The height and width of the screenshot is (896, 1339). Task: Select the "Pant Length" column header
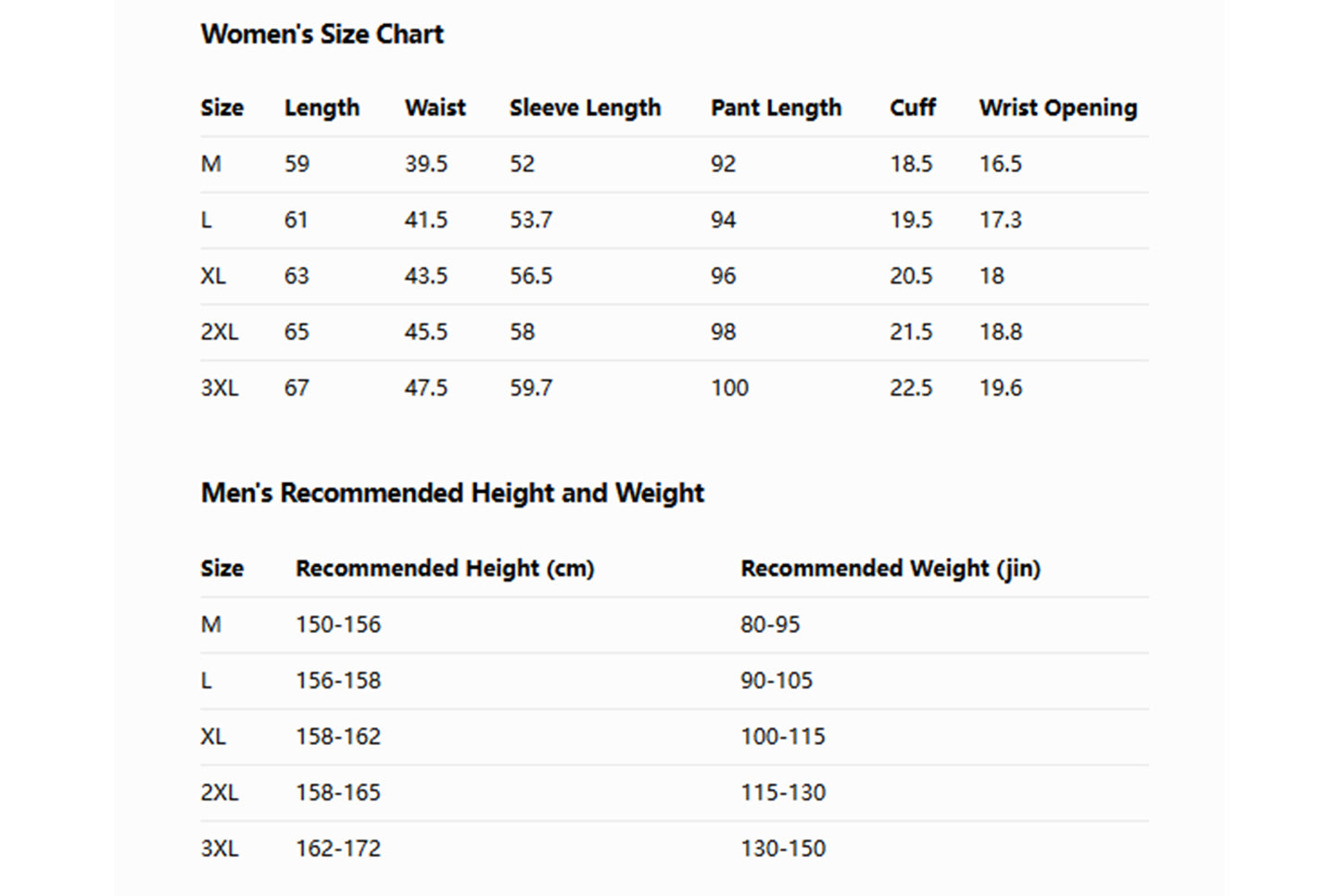[x=776, y=108]
